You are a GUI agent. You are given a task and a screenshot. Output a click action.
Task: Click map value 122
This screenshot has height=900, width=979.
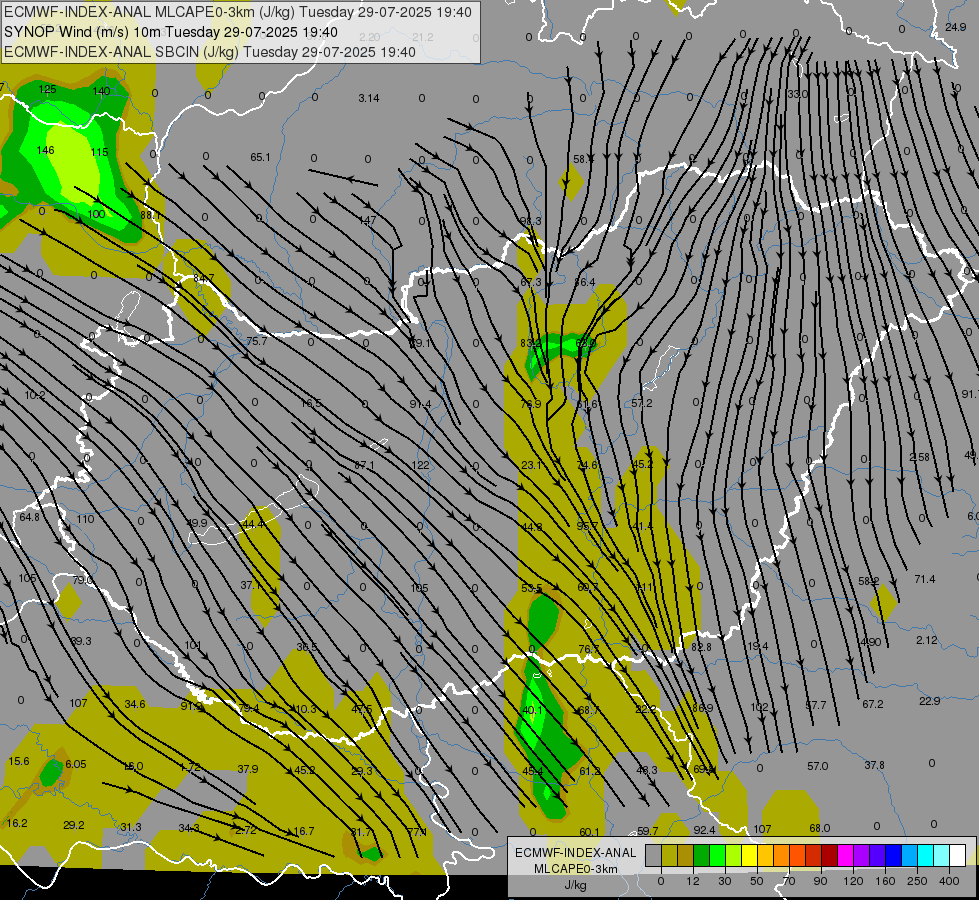(x=421, y=465)
